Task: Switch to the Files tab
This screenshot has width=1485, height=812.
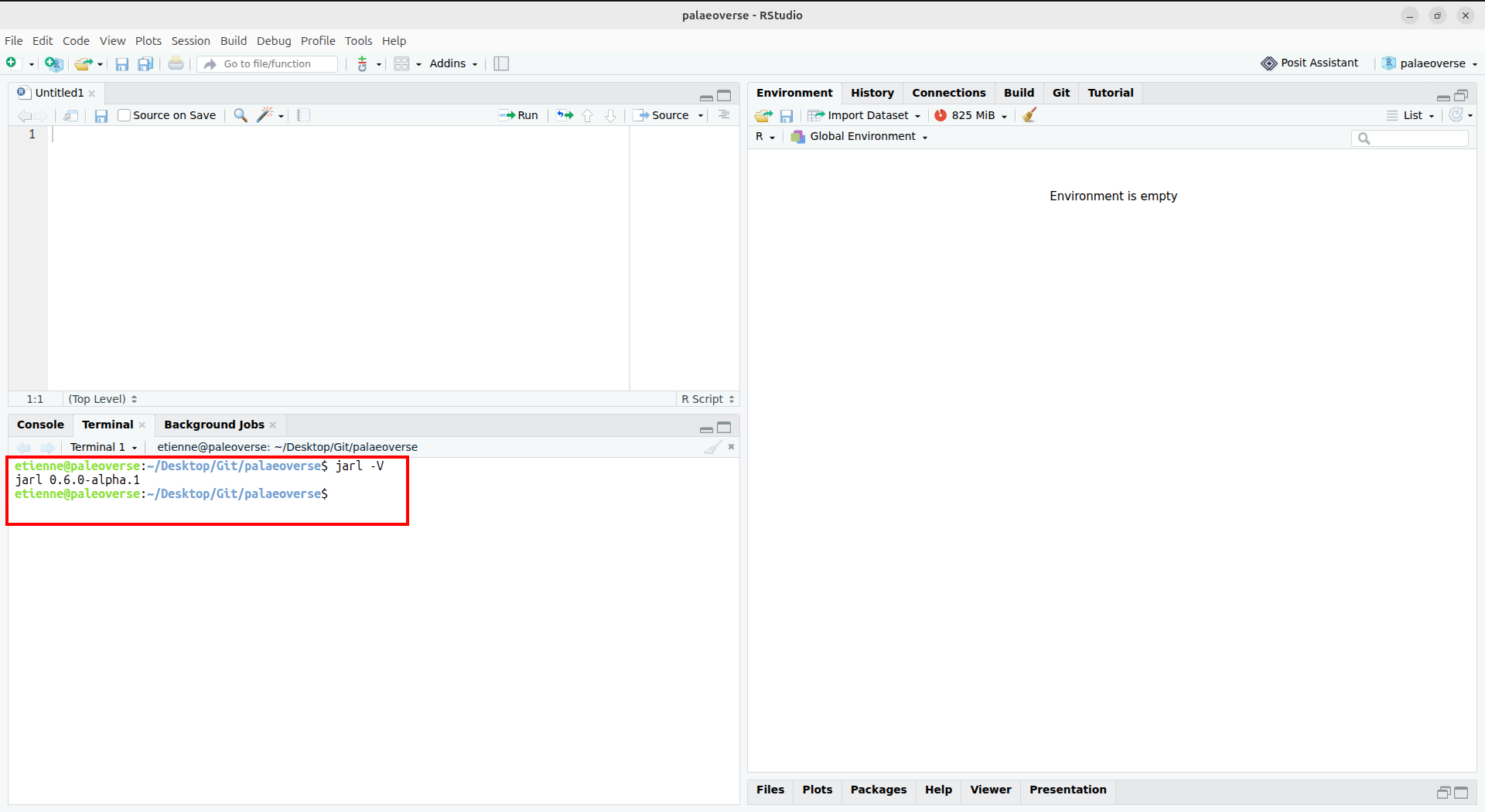Action: point(770,790)
